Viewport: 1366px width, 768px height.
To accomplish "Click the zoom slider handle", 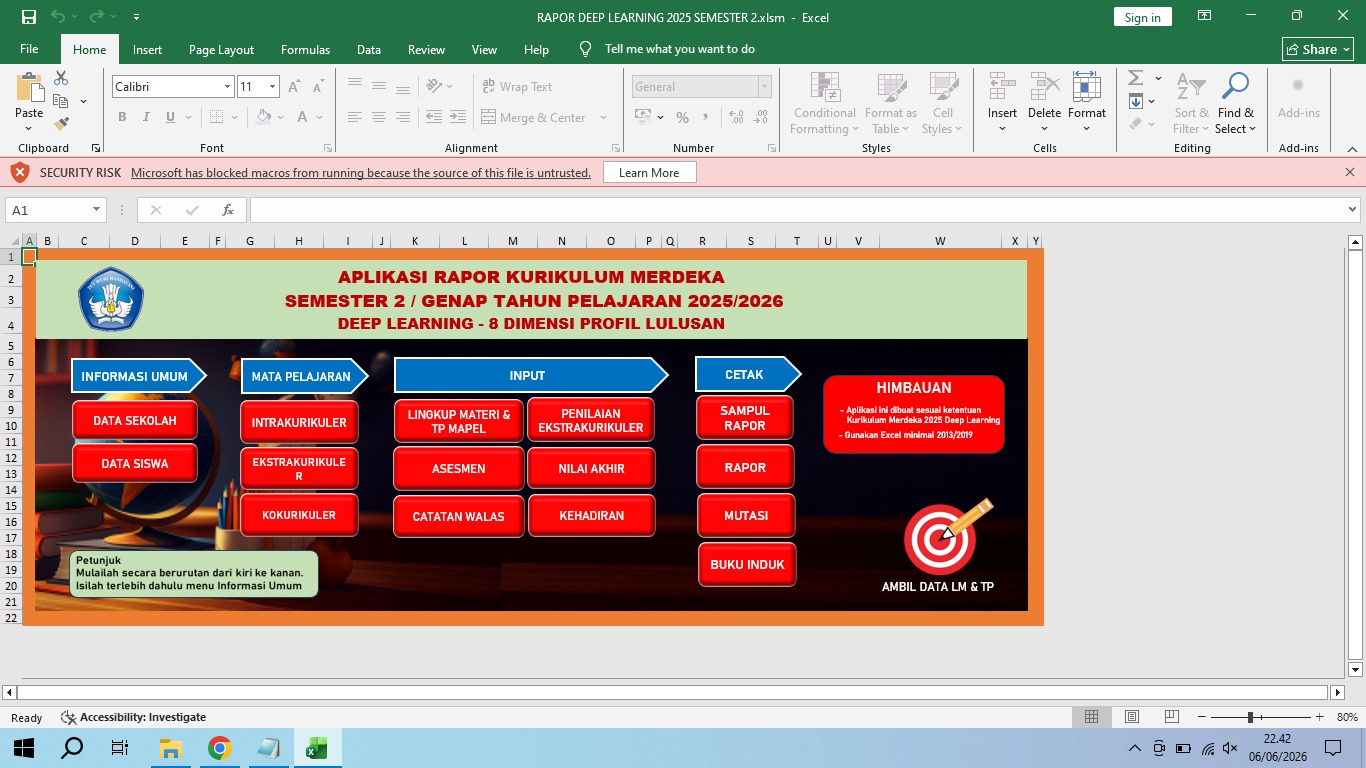I will [x=1250, y=717].
